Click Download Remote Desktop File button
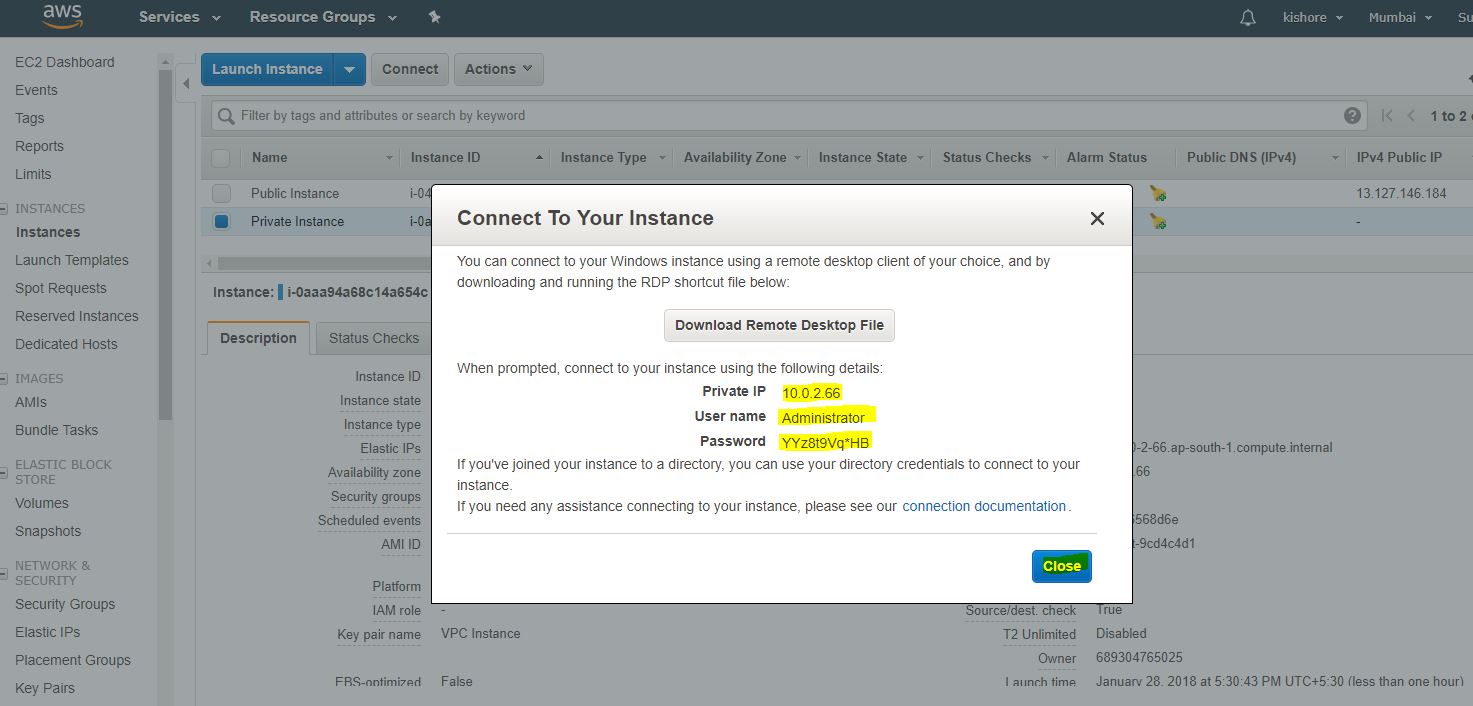Image resolution: width=1473 pixels, height=706 pixels. [779, 325]
